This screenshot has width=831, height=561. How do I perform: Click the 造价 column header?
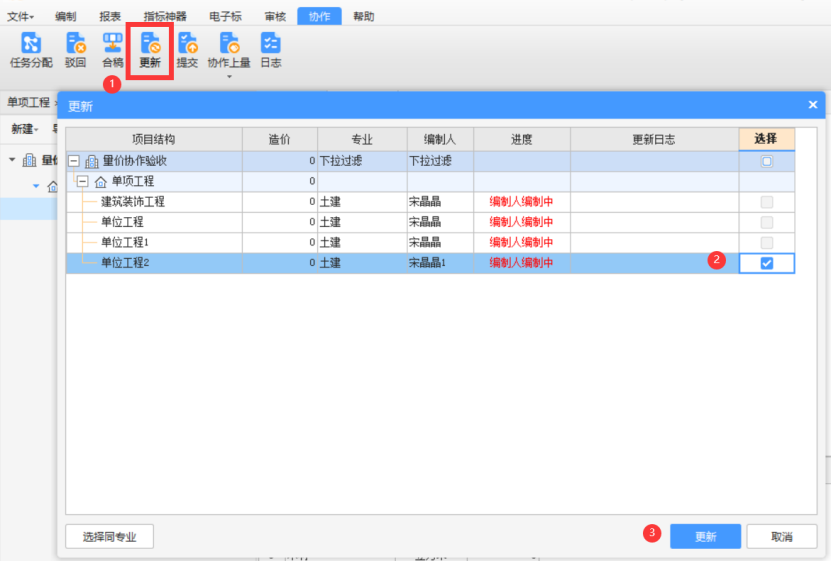coord(280,139)
